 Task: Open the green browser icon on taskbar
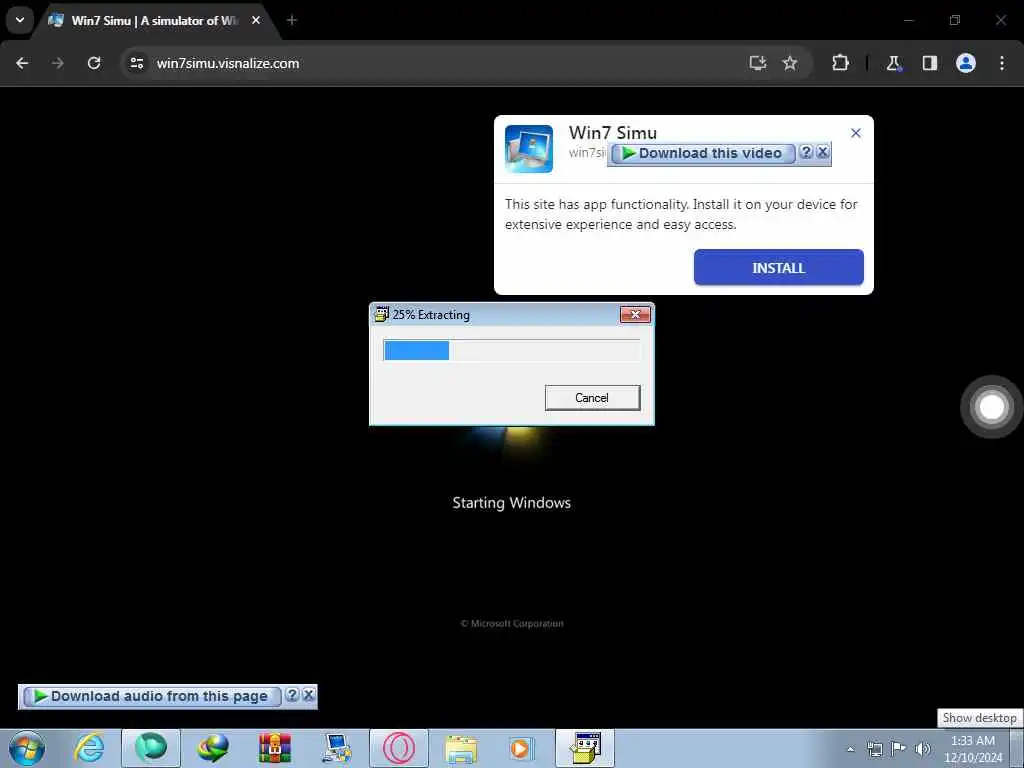151,748
